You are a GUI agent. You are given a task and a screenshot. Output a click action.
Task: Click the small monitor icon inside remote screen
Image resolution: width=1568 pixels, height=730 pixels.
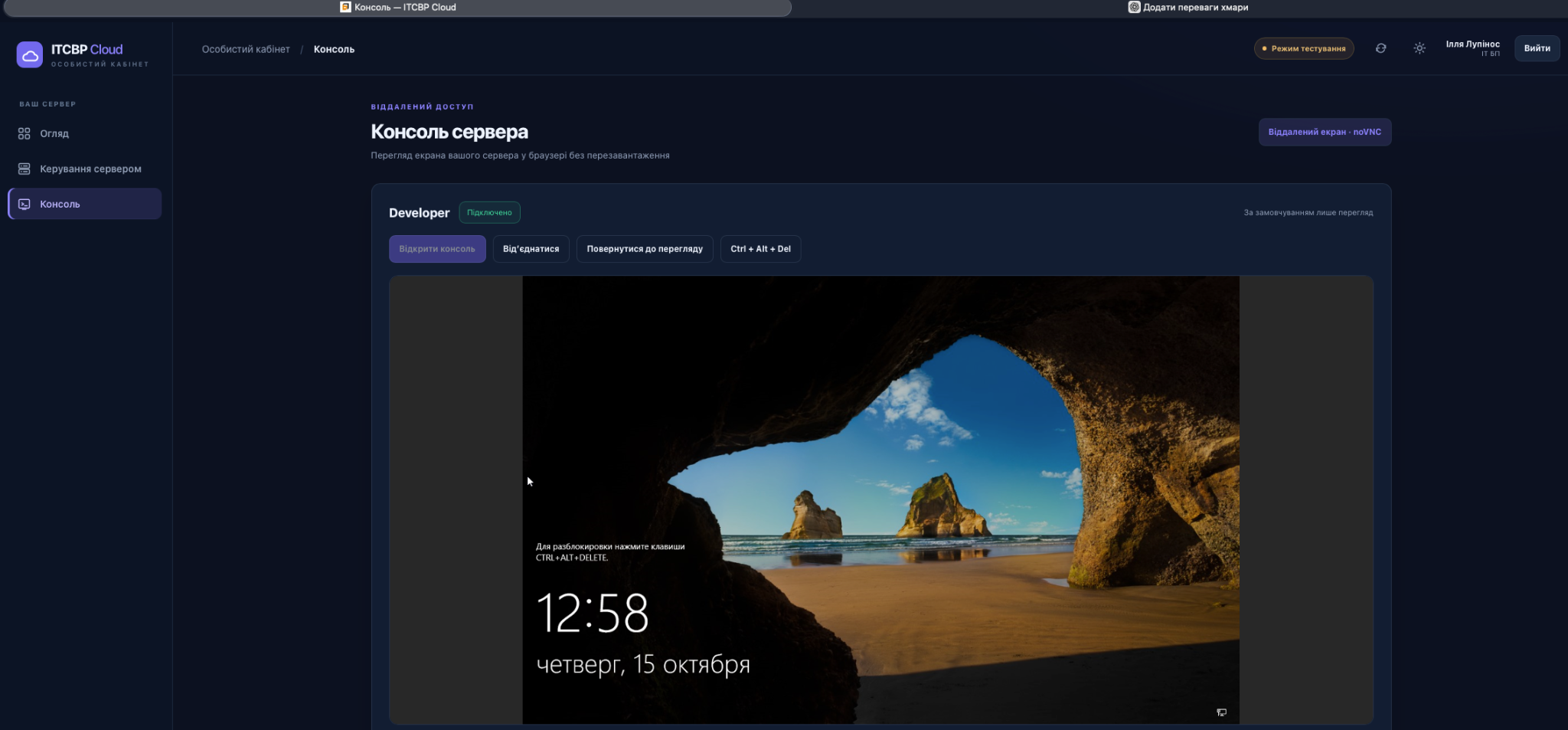coord(1221,712)
